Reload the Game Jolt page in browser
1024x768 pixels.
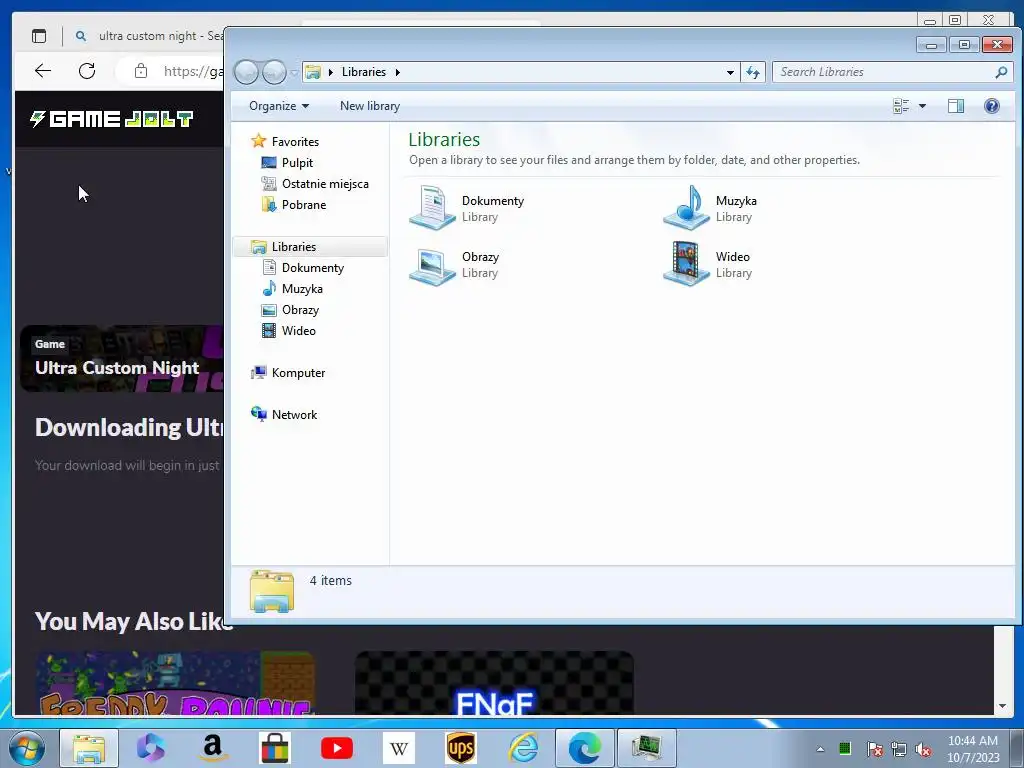(87, 71)
